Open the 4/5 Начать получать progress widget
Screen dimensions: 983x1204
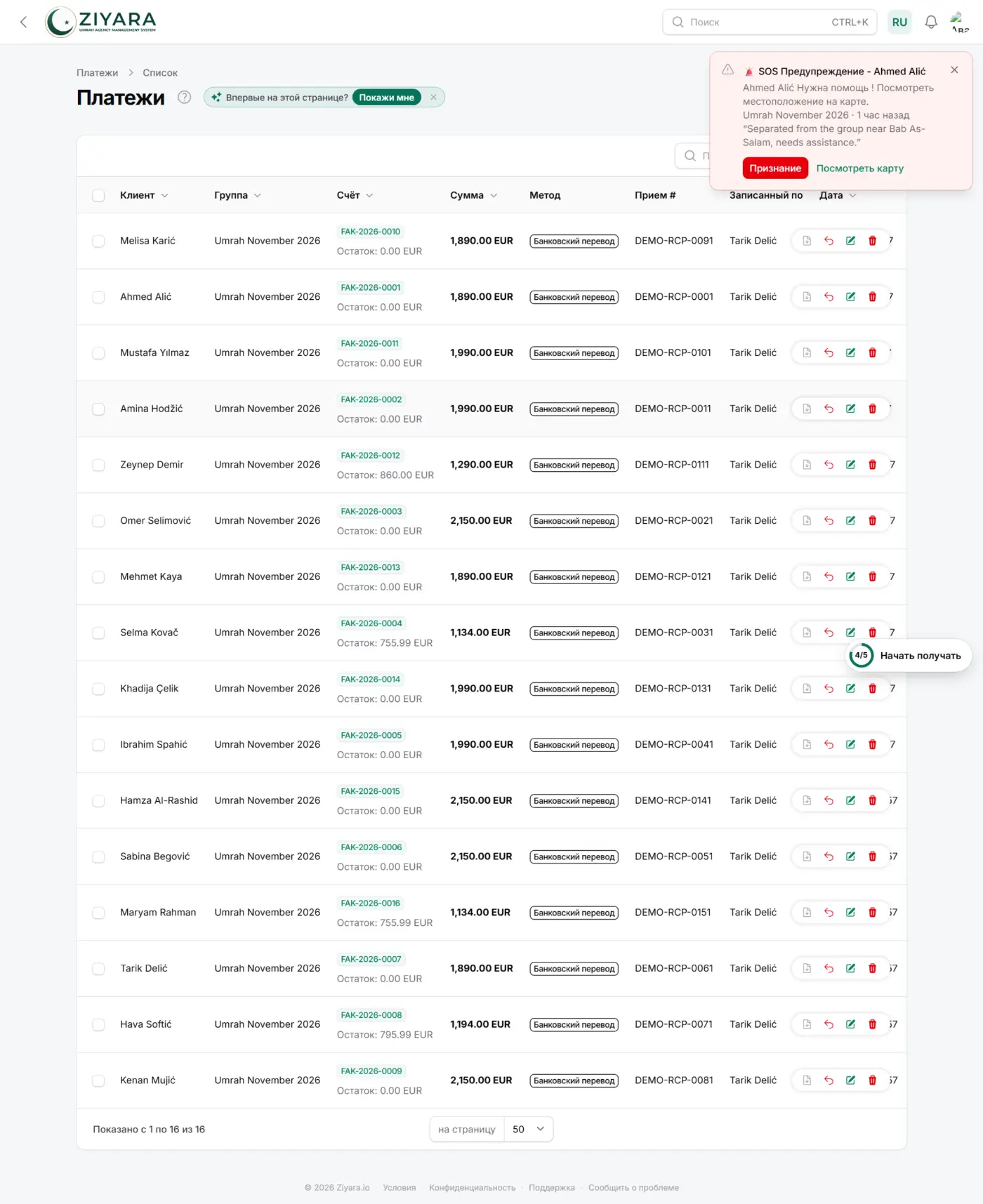pyautogui.click(x=909, y=656)
